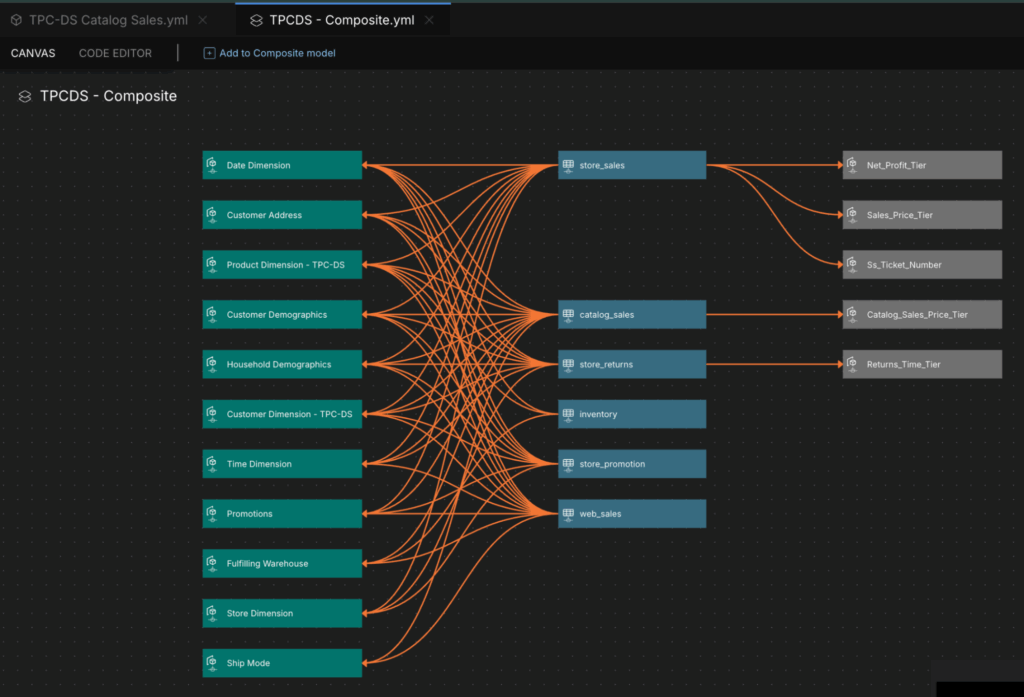Click the store_sales table icon
Image resolution: width=1024 pixels, height=697 pixels.
568,165
